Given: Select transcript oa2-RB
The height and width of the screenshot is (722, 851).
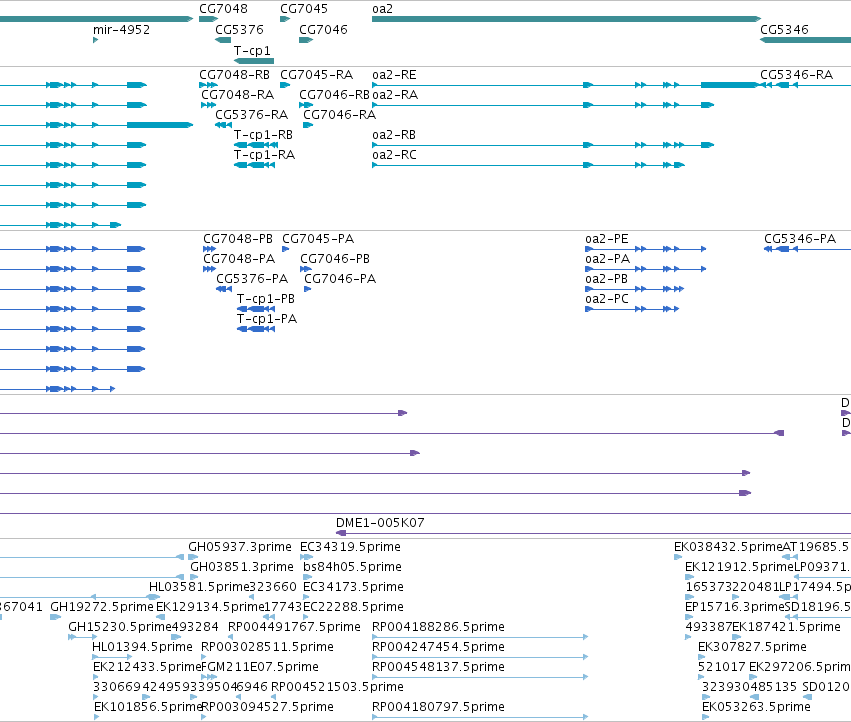Looking at the screenshot, I should tap(394, 135).
